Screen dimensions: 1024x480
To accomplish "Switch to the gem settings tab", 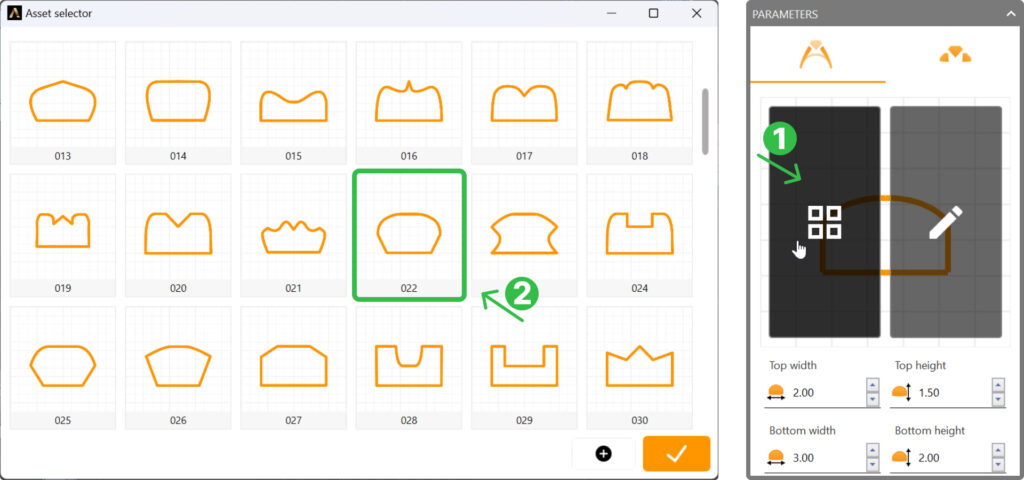I will [954, 56].
